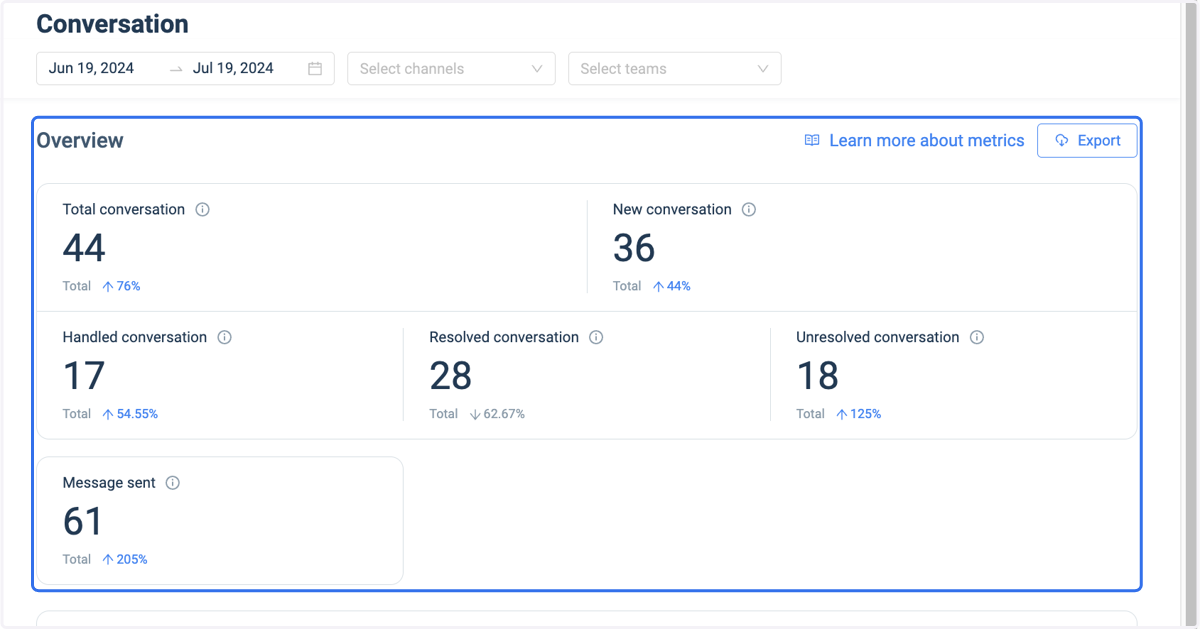1200x629 pixels.
Task: Set end date Jul 19, 2024
Action: 233,68
